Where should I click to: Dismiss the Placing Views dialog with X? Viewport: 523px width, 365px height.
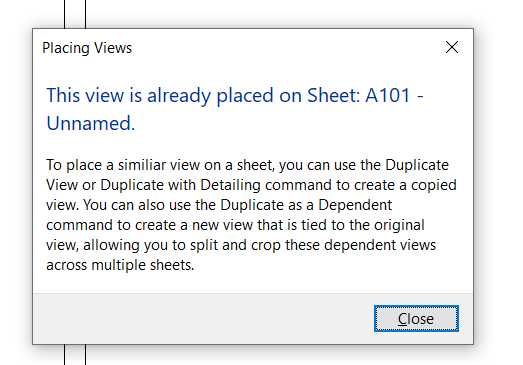[452, 47]
